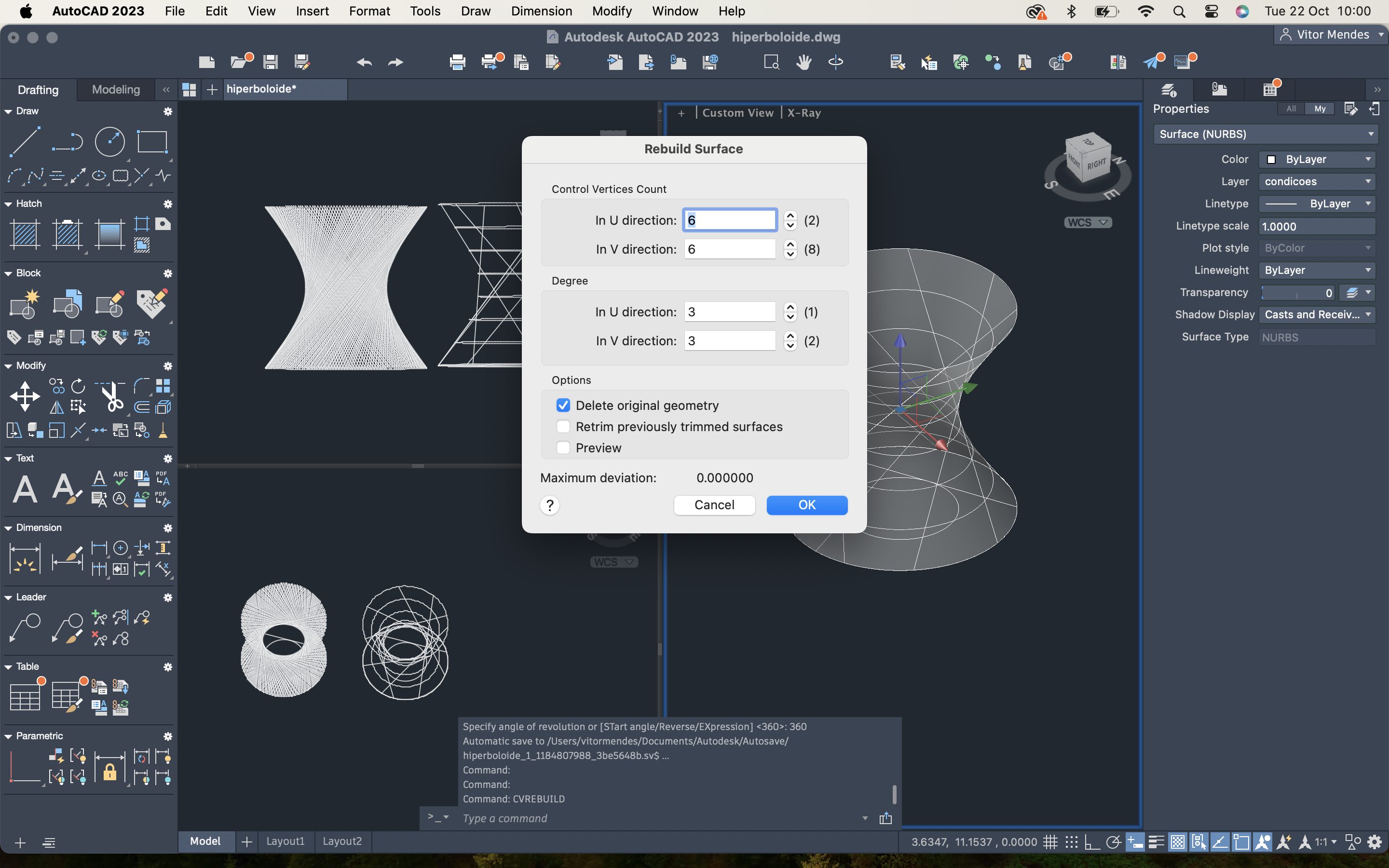Select the Trim scissors tool
Image resolution: width=1389 pixels, height=868 pixels.
(x=111, y=396)
